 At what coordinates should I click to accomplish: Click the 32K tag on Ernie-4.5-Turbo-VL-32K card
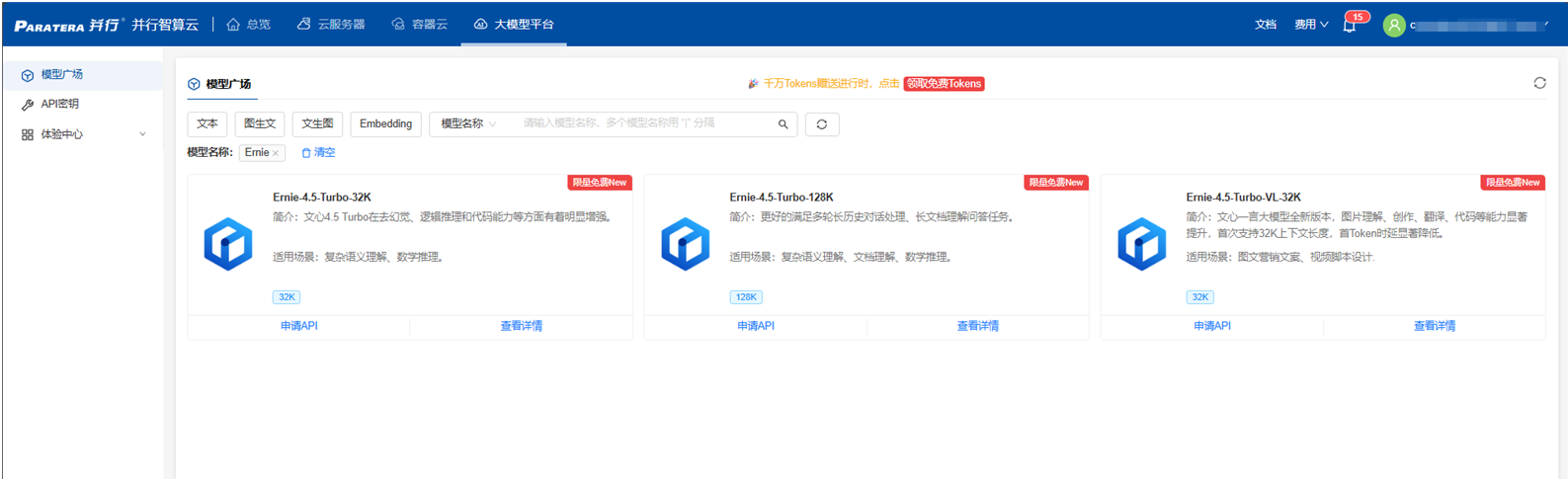point(1199,297)
